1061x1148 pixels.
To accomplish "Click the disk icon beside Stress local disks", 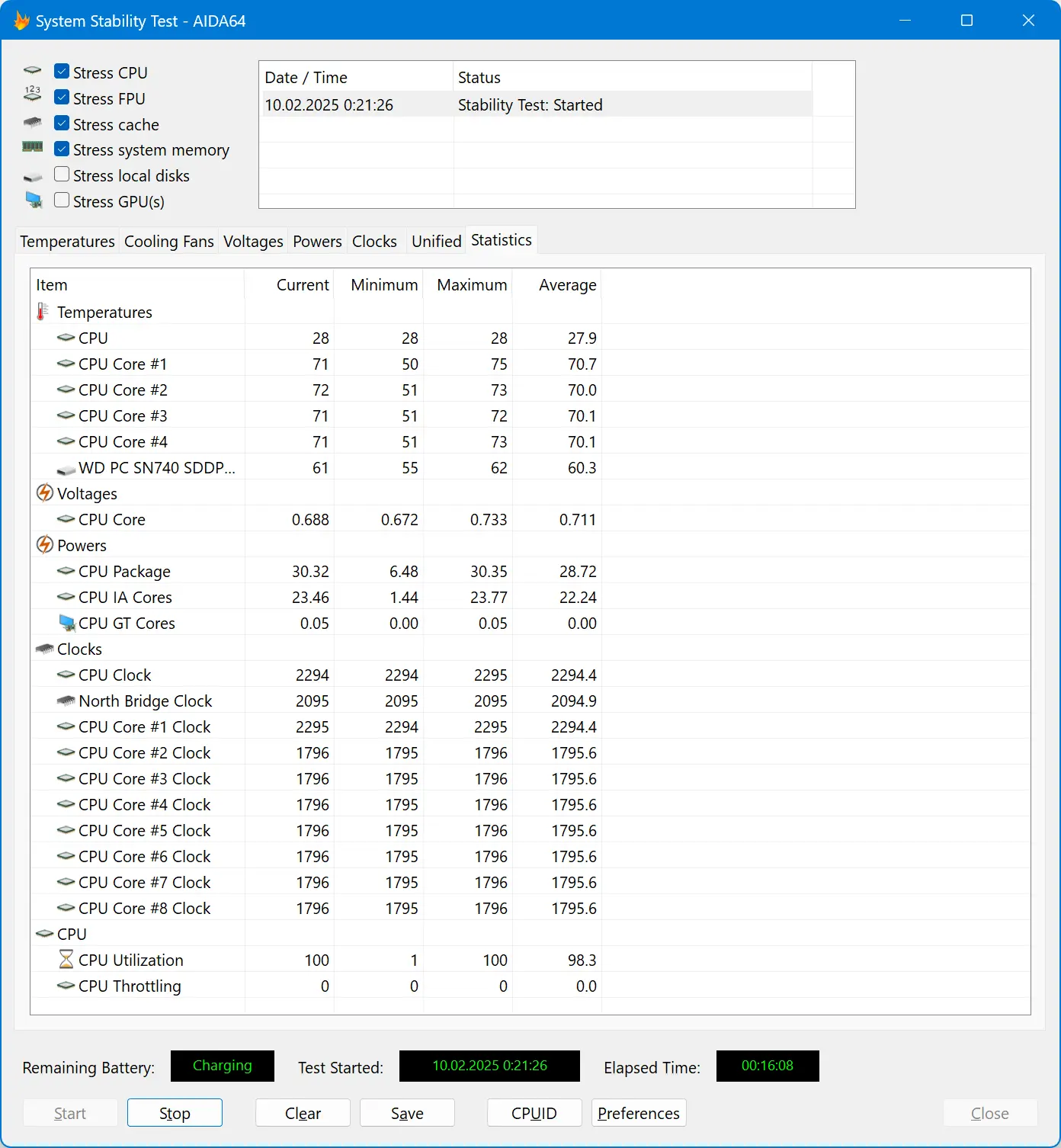I will (x=32, y=177).
